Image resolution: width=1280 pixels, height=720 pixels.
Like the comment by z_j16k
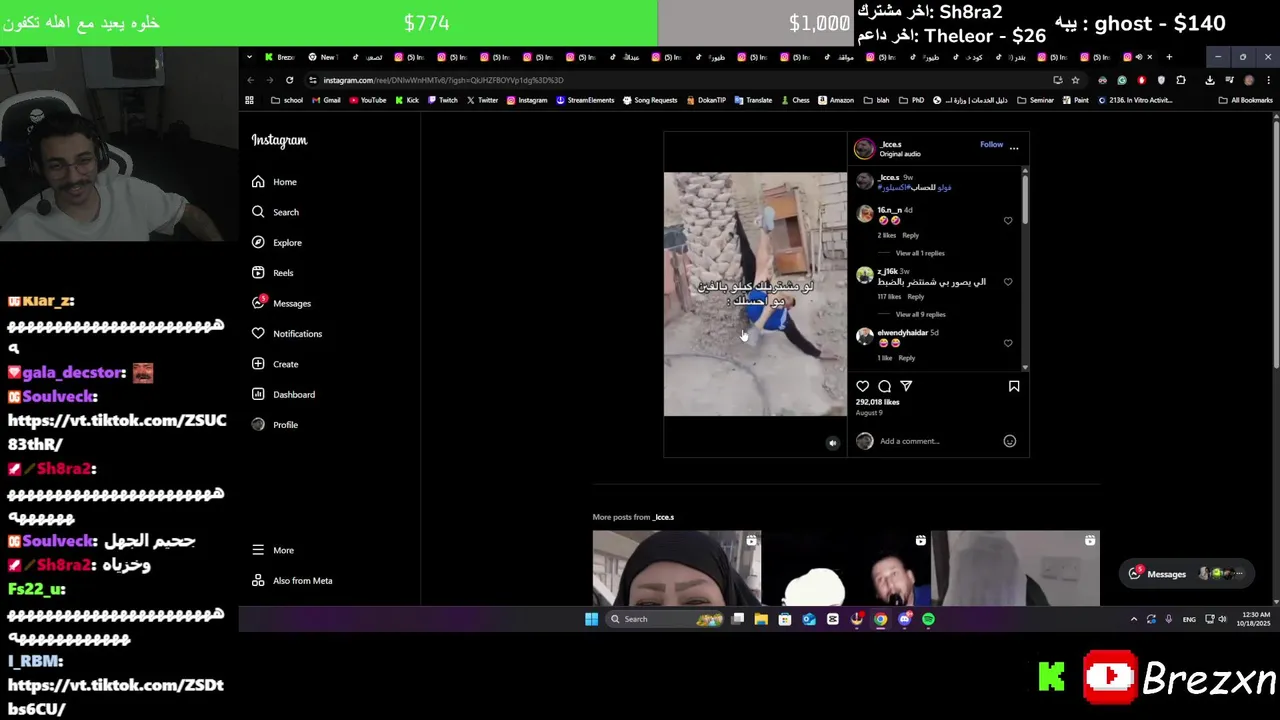1008,282
